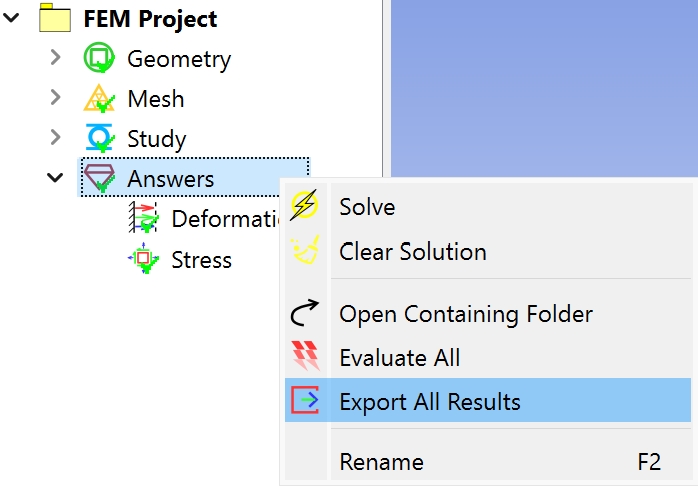Click the blue Study node icon

pos(99,138)
